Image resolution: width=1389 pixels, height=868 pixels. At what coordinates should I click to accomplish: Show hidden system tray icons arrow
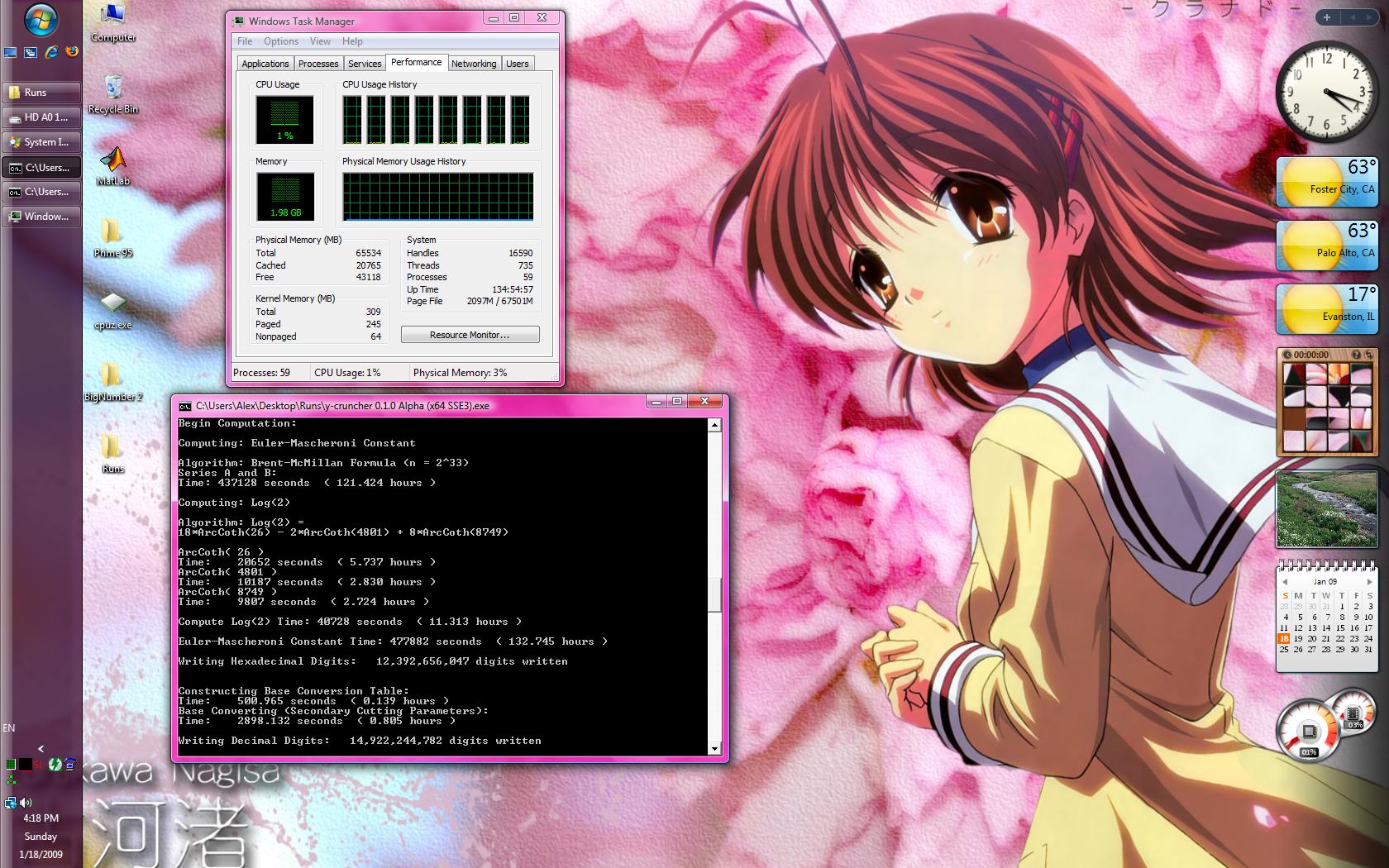pos(41,748)
